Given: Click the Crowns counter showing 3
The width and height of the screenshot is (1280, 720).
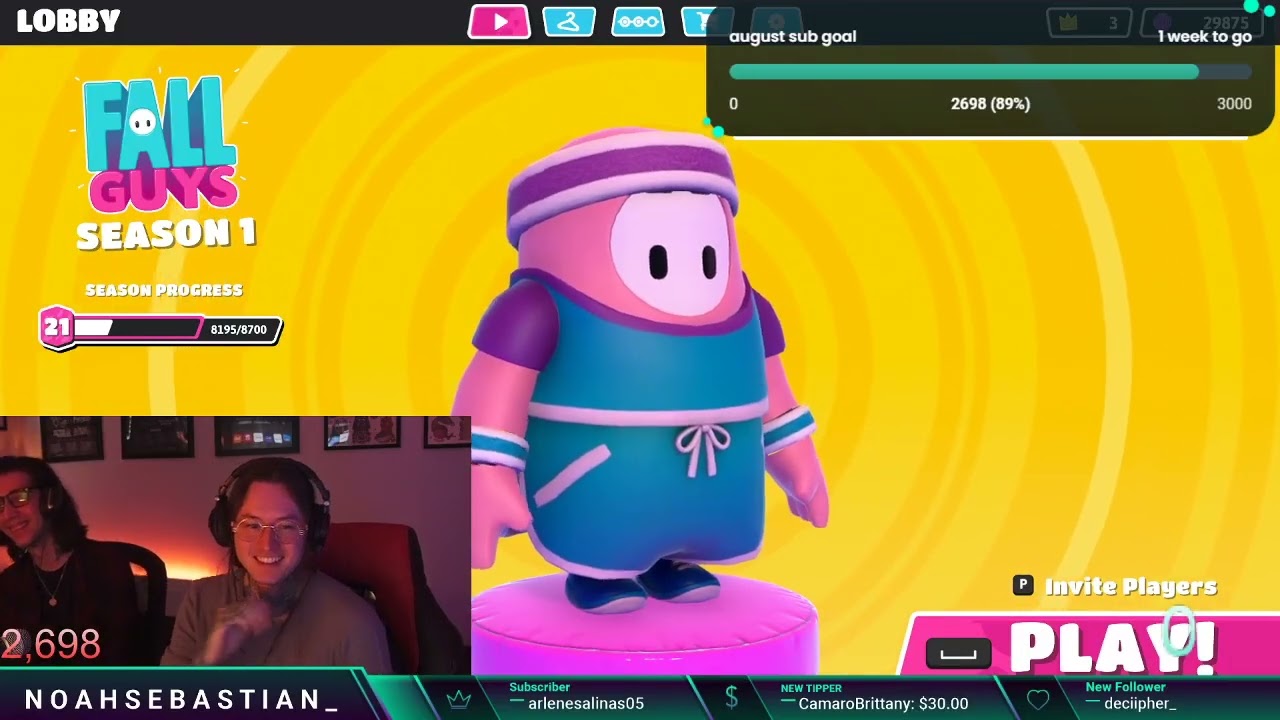Looking at the screenshot, I should click(x=1088, y=23).
